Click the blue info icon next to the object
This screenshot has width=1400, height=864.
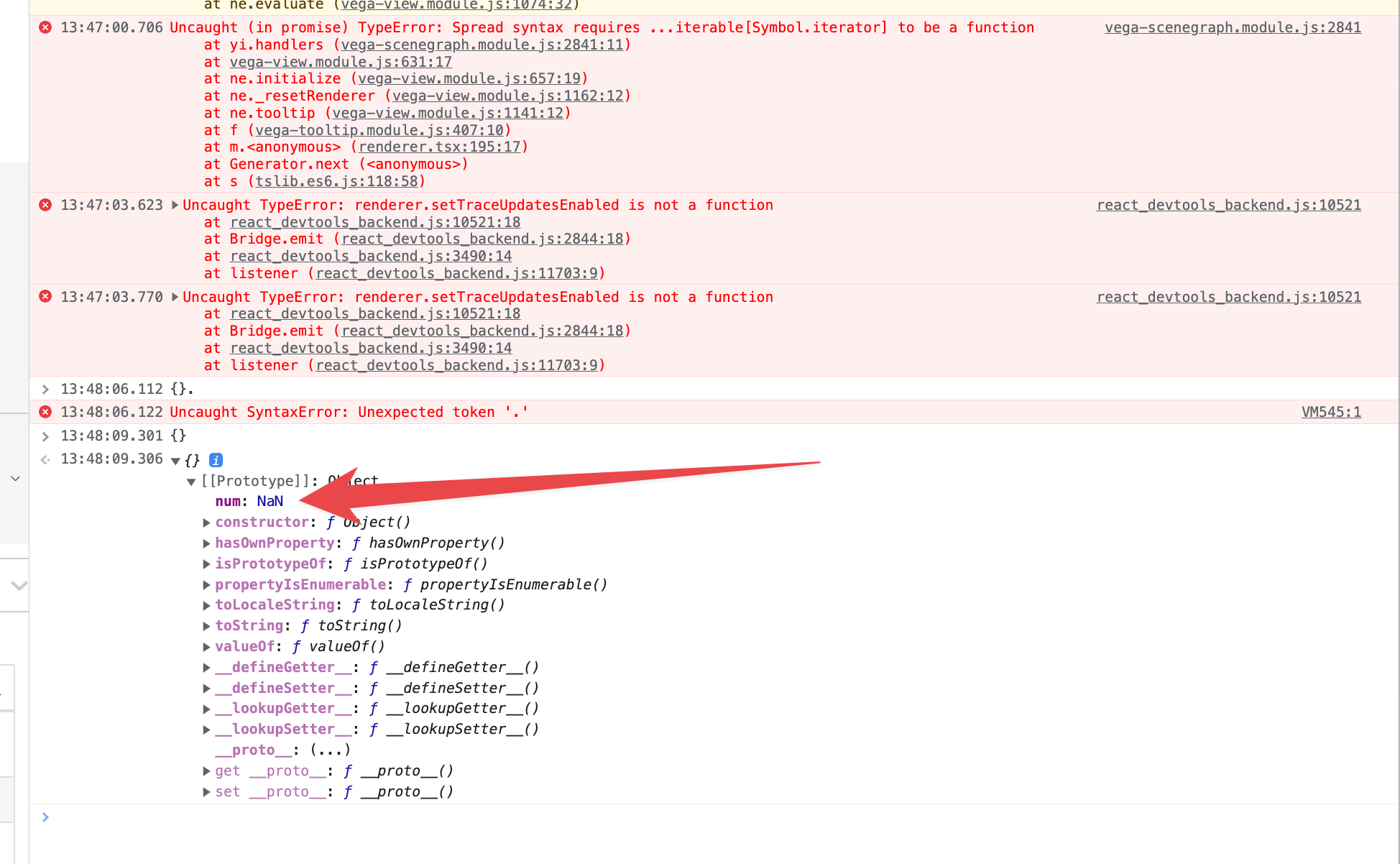coord(216,460)
